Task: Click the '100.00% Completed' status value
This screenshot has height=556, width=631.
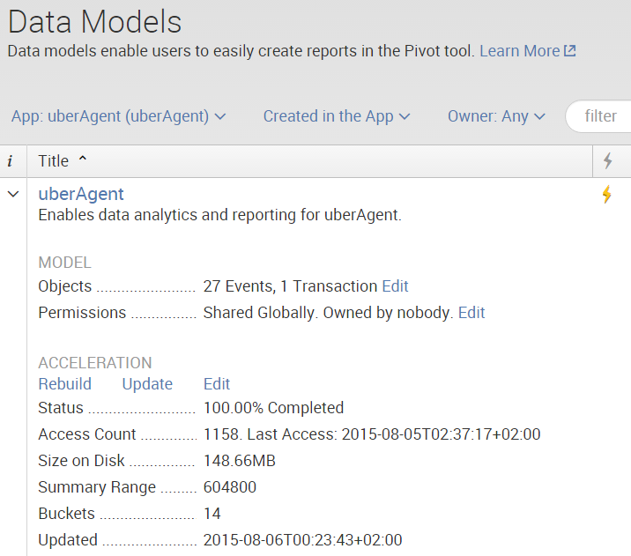Action: point(274,408)
